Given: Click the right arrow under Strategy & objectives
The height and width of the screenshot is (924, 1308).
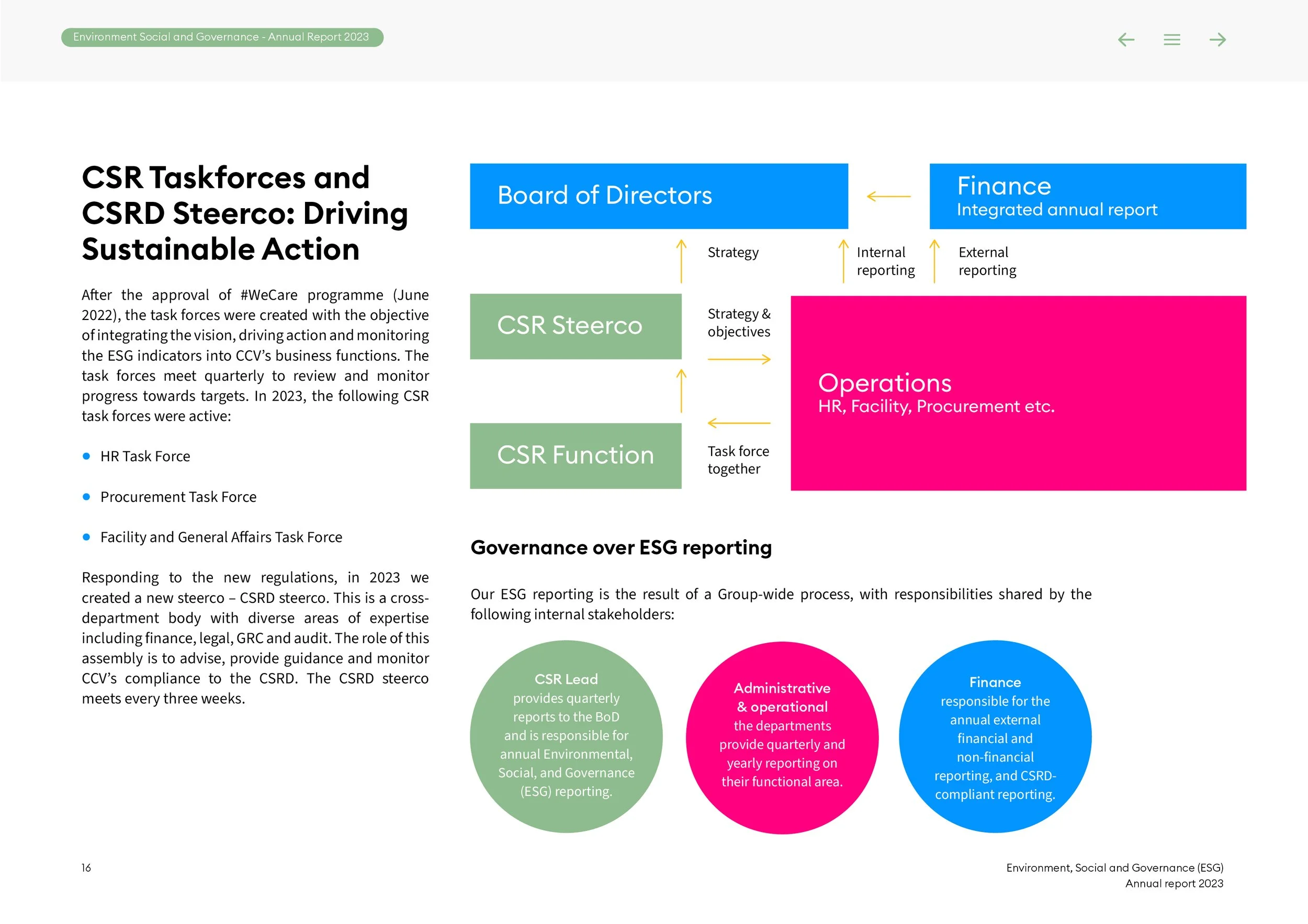Looking at the screenshot, I should coord(739,359).
